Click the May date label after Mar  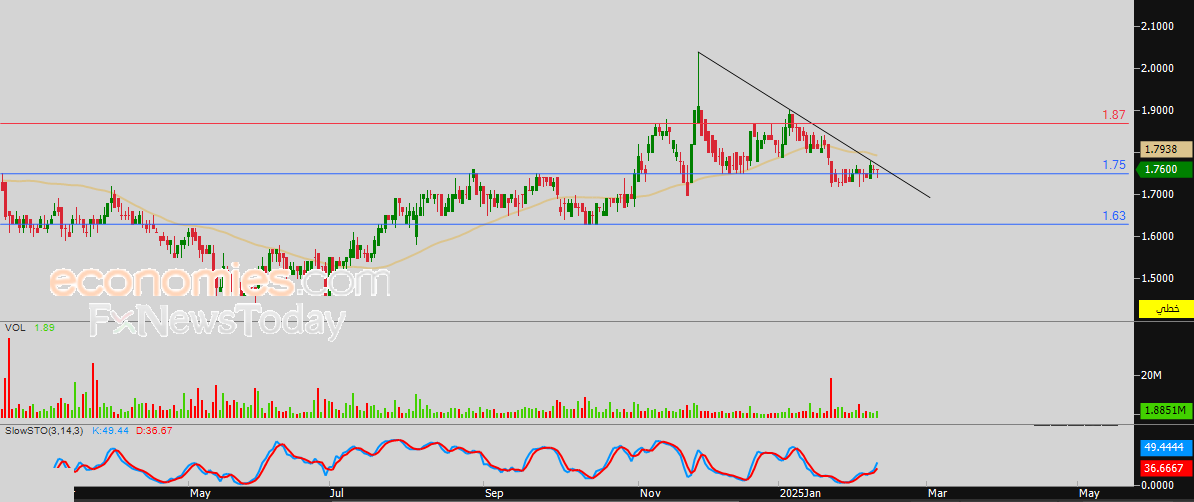(1087, 494)
